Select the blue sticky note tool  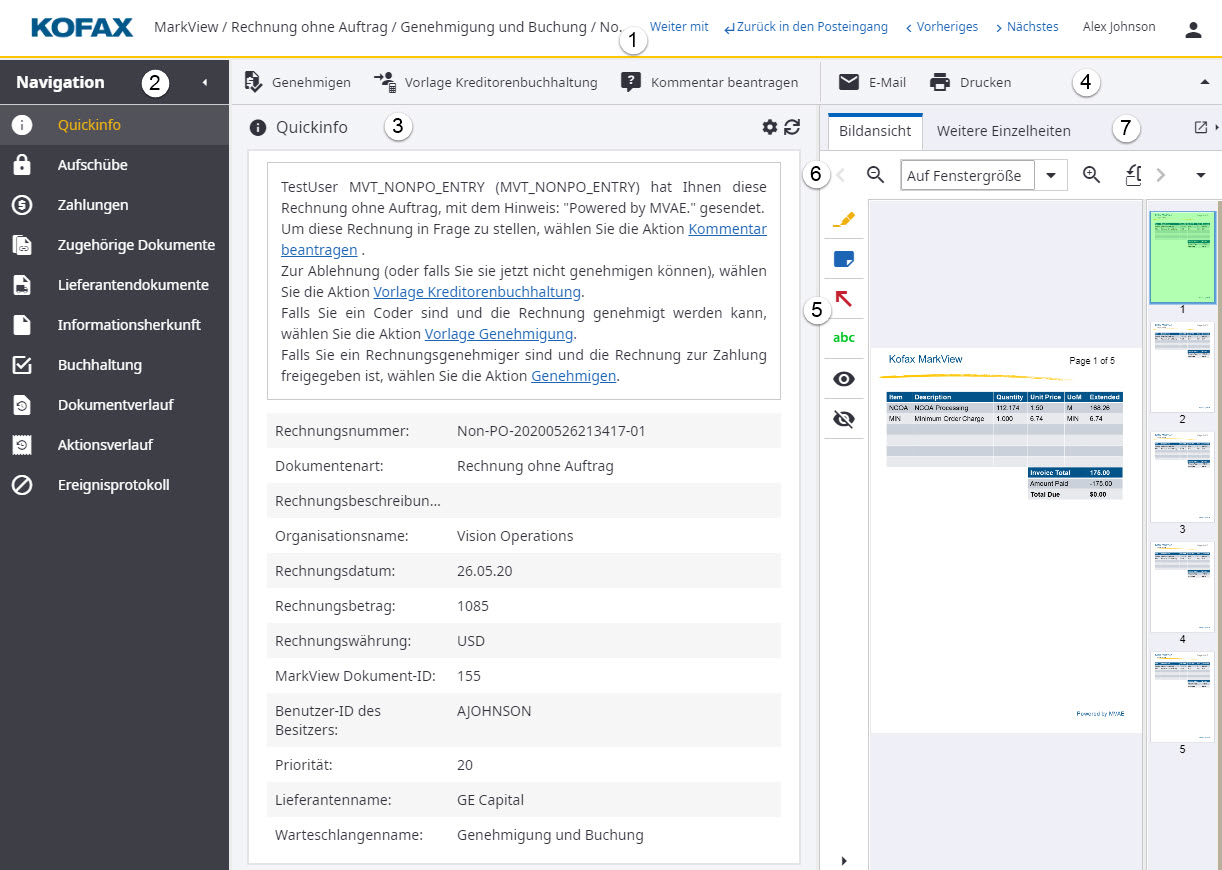pos(844,259)
